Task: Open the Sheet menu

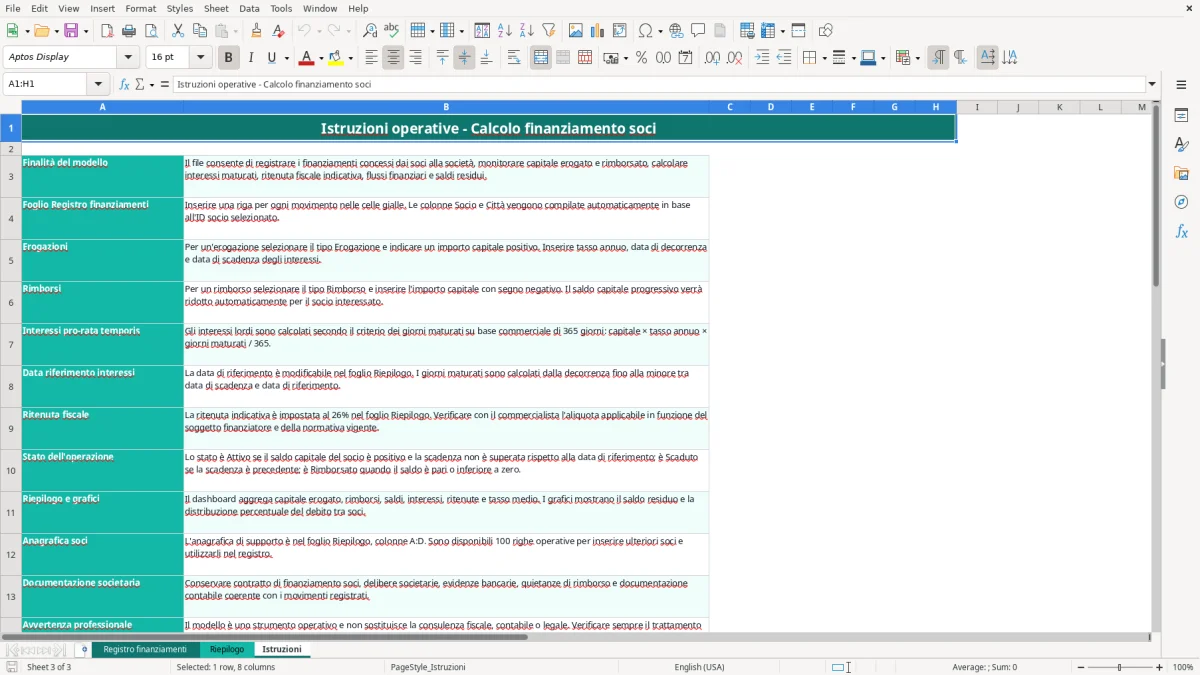Action: [217, 8]
